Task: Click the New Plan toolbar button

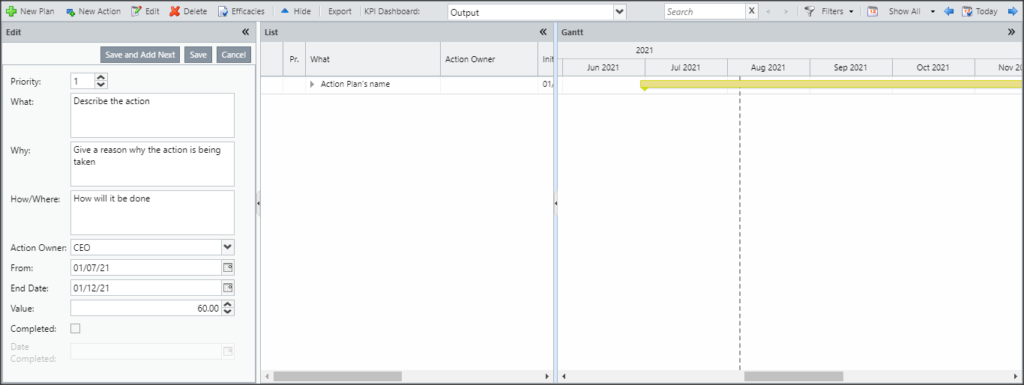Action: point(30,11)
